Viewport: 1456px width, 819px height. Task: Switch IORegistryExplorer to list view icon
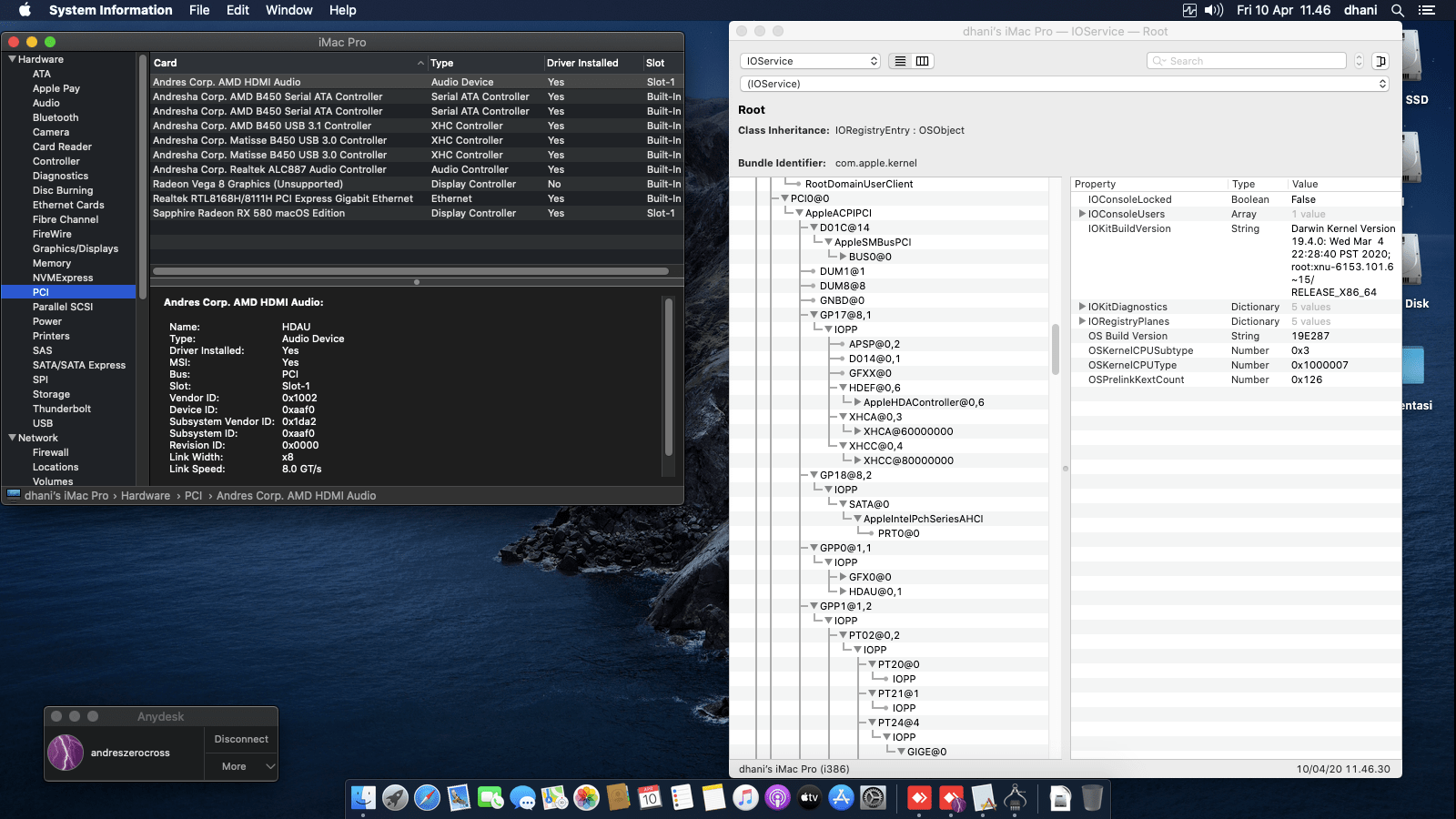[x=900, y=61]
